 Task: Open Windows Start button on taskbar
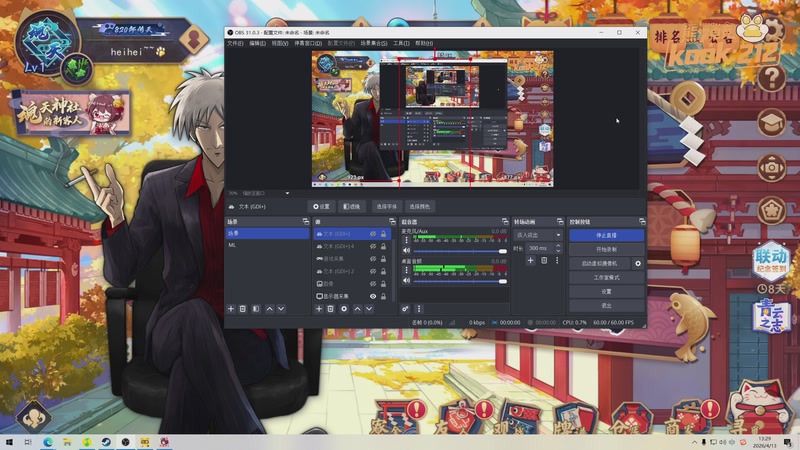pos(9,442)
